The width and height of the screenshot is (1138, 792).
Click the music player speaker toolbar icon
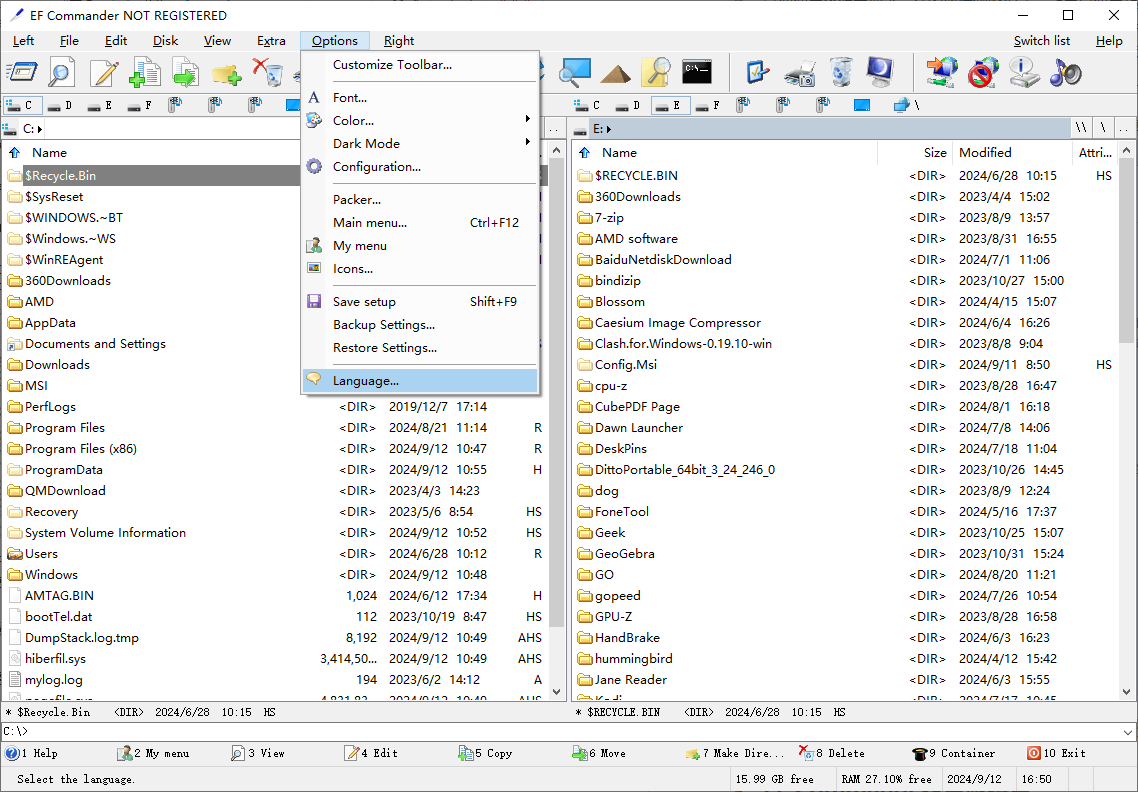(1066, 73)
